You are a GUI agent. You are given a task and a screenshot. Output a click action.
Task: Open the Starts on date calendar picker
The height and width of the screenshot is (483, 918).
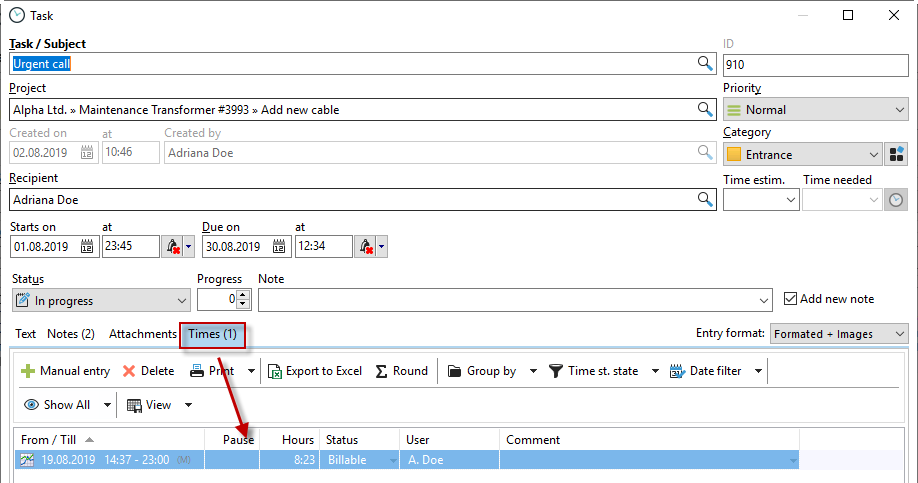coord(87,246)
